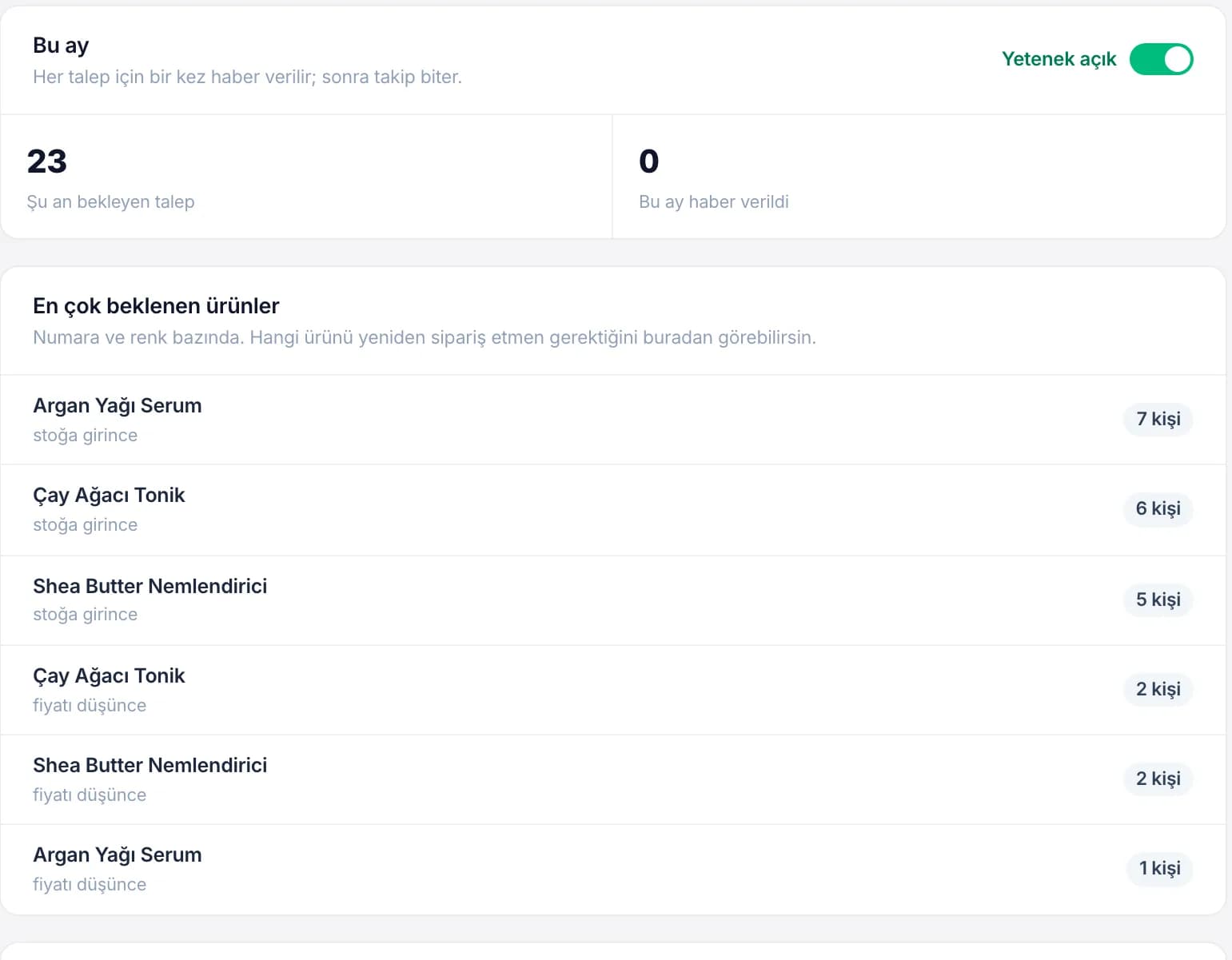Click the pending requests count 23
1232x960 pixels.
[x=47, y=161]
